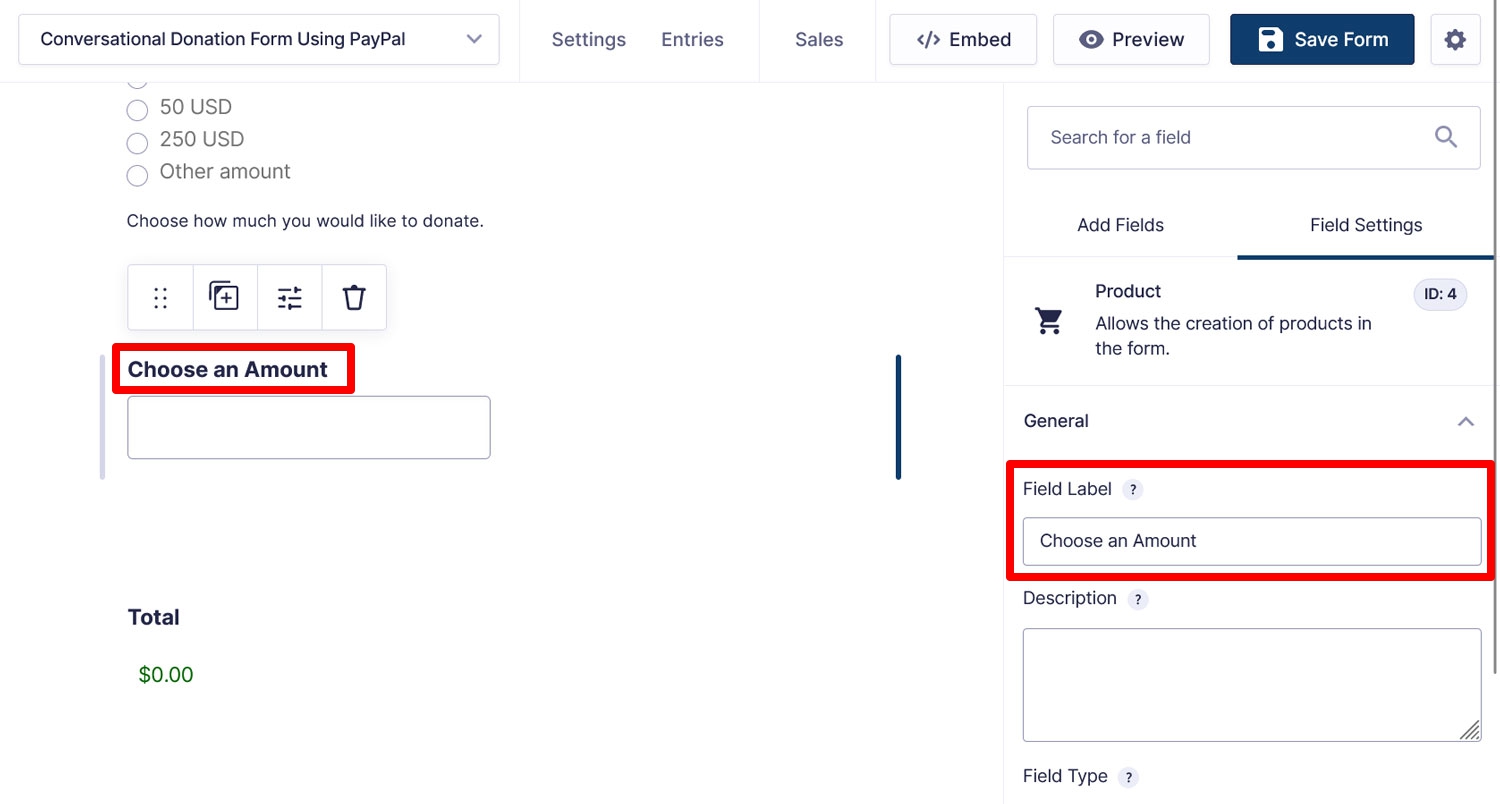Click the search magnifier icon

(x=1446, y=137)
